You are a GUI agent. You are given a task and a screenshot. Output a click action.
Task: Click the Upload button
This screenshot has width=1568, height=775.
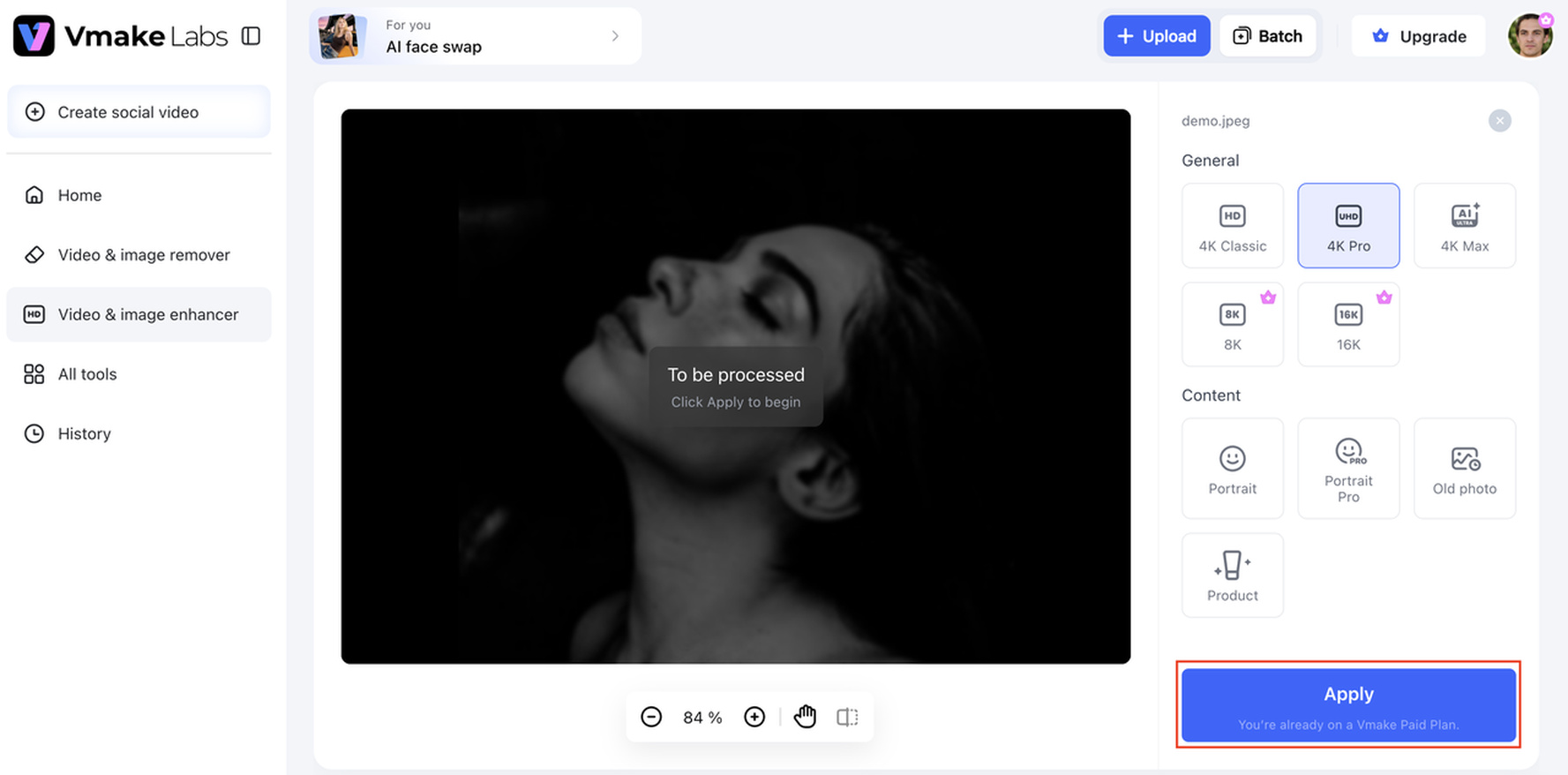click(x=1156, y=36)
